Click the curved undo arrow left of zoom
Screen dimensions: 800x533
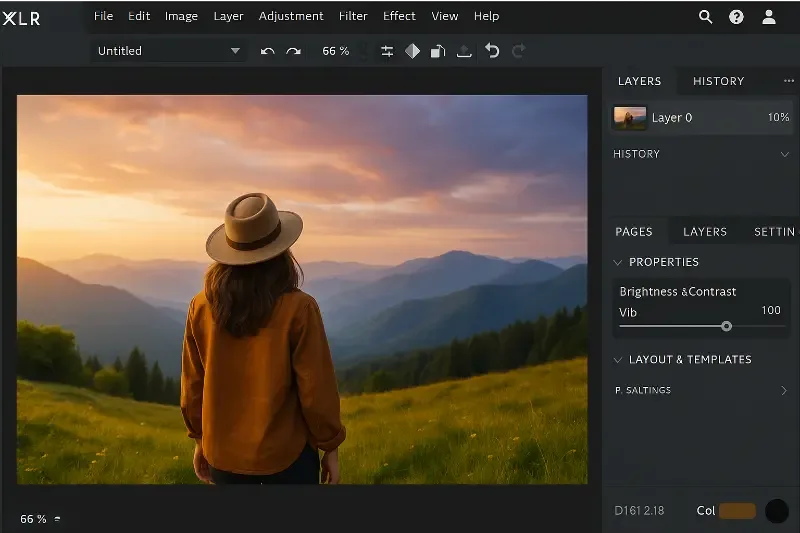tap(267, 51)
